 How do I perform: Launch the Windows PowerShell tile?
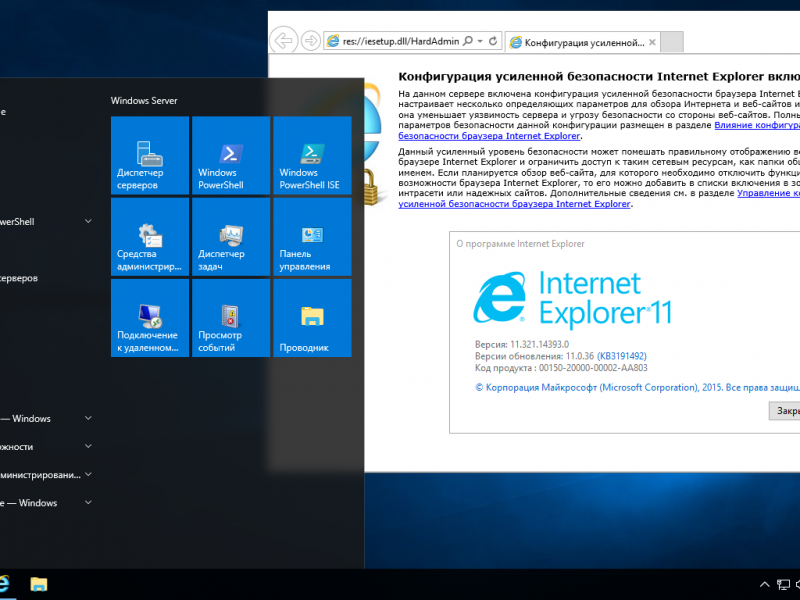pos(231,156)
